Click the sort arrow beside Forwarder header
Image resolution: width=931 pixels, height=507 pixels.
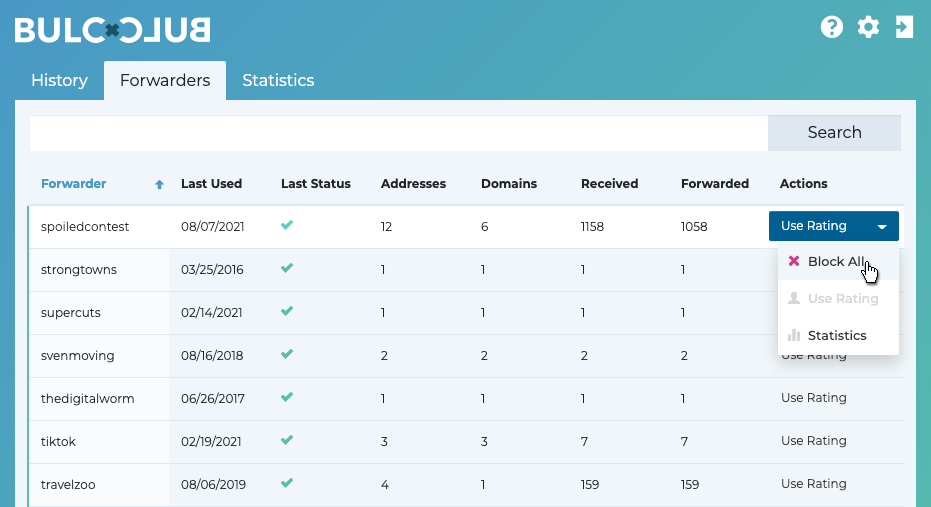click(x=159, y=184)
